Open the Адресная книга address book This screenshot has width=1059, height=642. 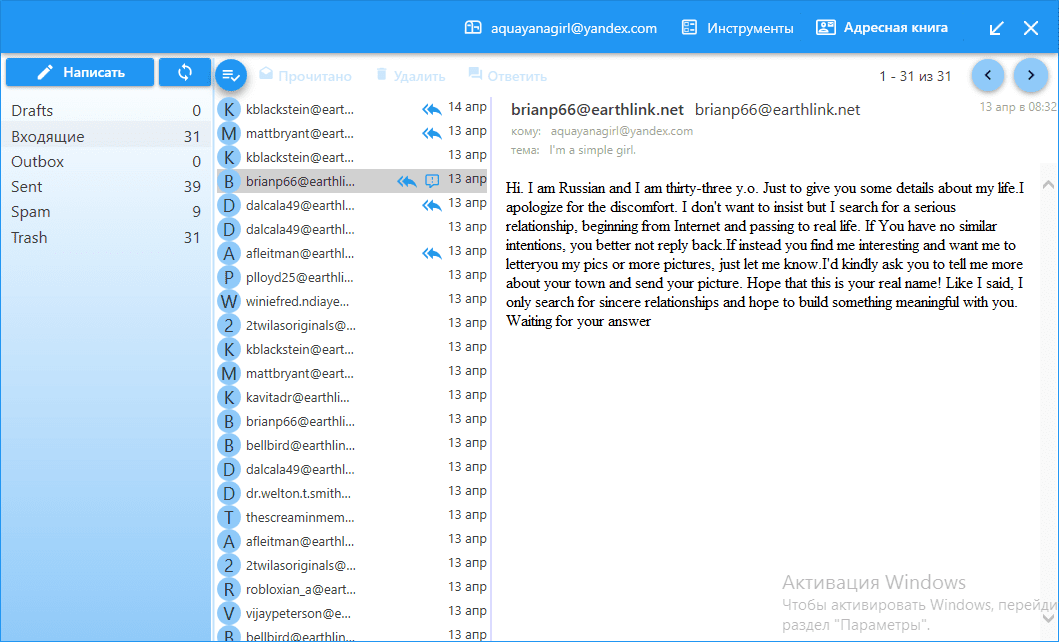(x=882, y=28)
